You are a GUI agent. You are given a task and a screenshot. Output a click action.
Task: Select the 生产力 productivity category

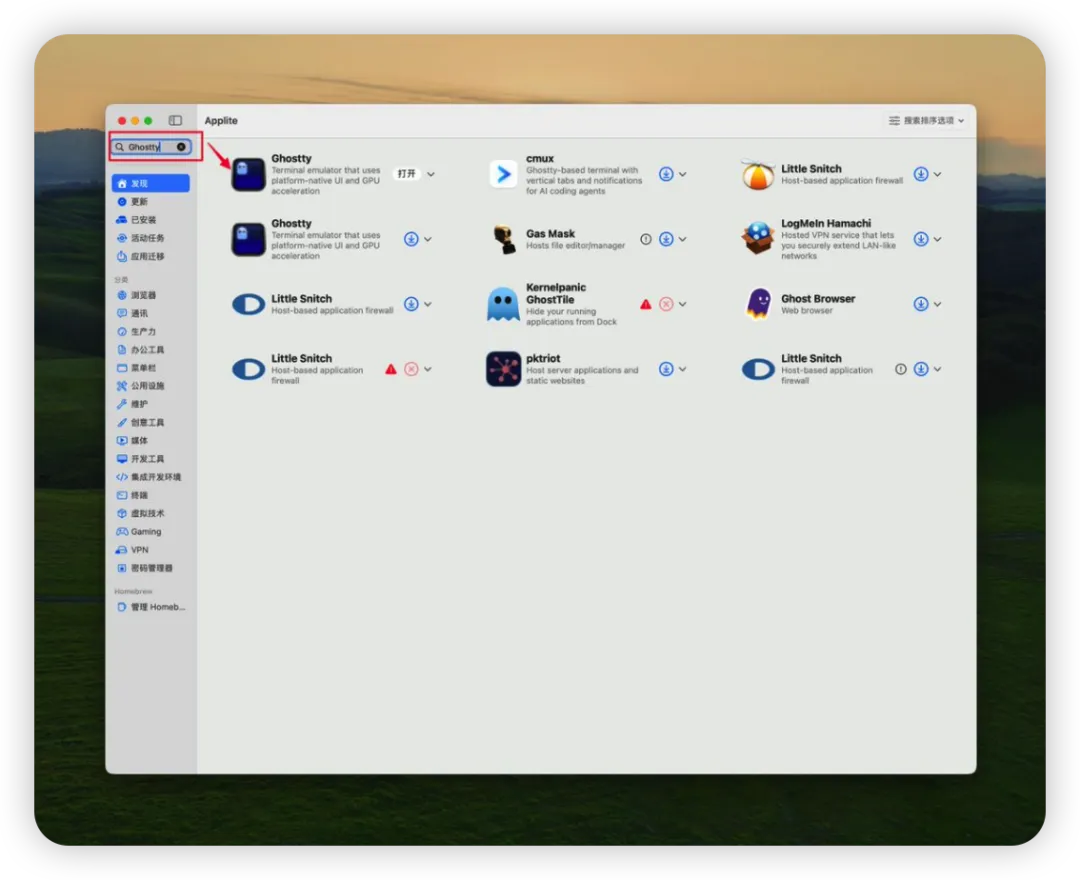[x=151, y=331]
